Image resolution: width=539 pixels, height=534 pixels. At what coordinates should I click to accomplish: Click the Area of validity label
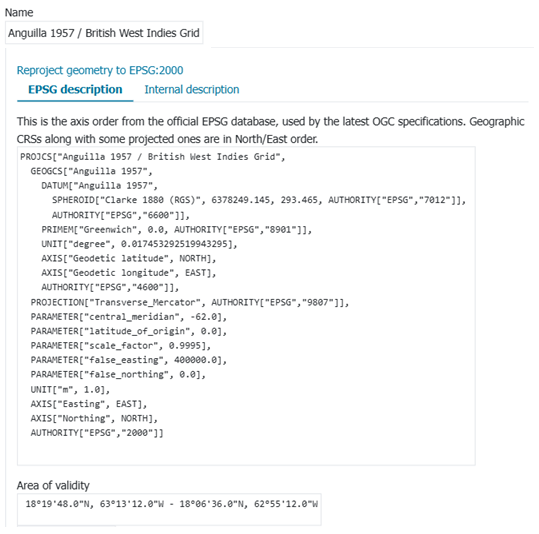pos(53,485)
